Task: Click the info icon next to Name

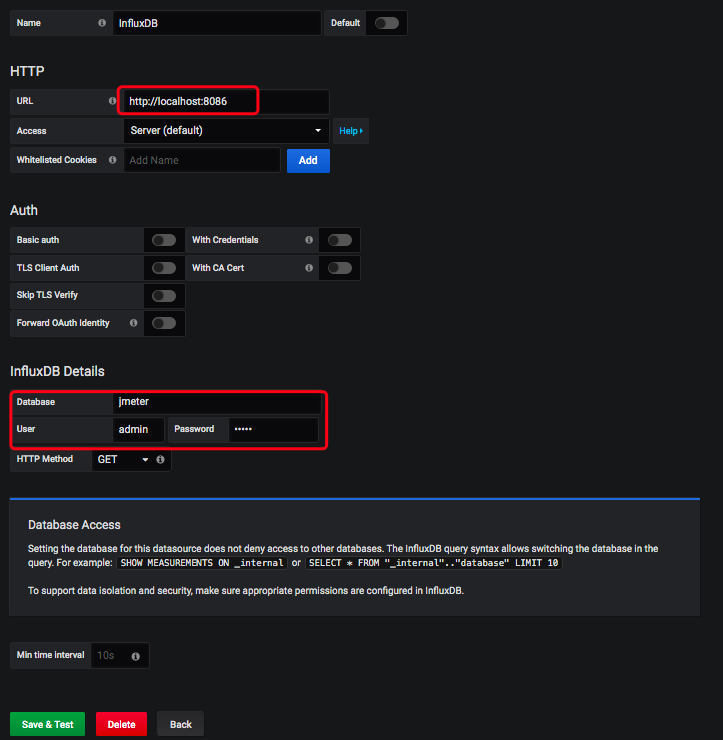Action: click(102, 23)
